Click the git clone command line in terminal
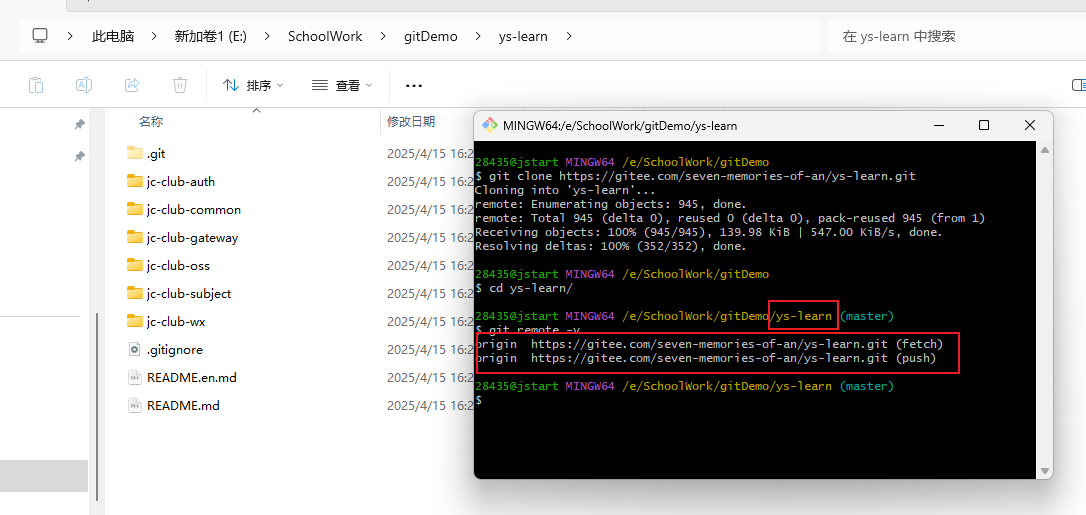This screenshot has width=1086, height=515. pyautogui.click(x=695, y=176)
